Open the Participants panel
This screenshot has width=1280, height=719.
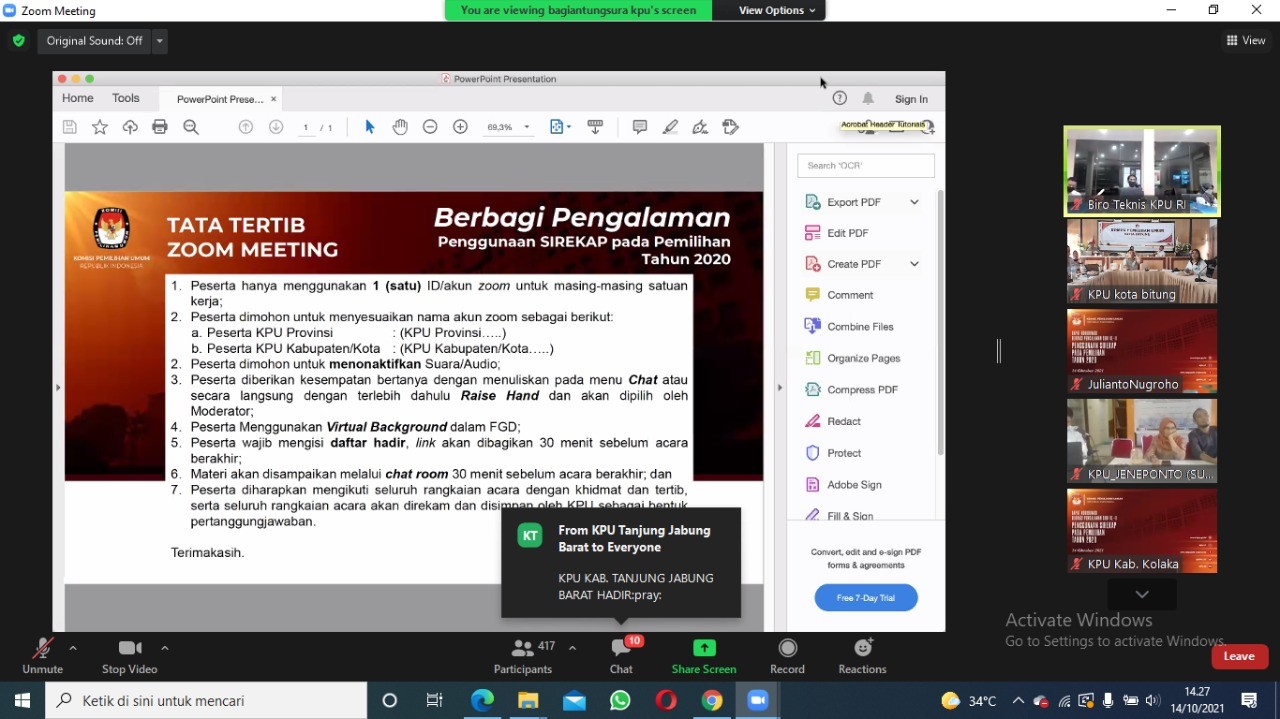pos(522,656)
